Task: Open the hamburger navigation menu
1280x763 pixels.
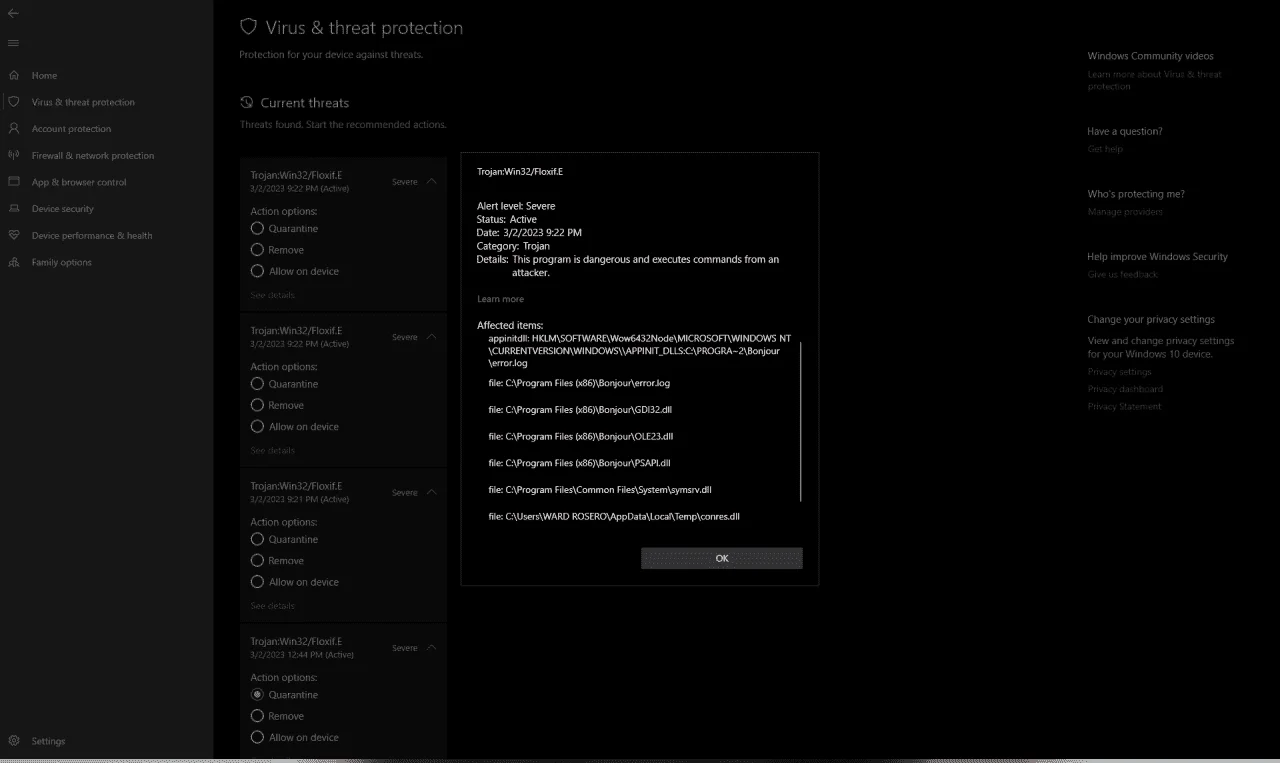Action: tap(13, 43)
